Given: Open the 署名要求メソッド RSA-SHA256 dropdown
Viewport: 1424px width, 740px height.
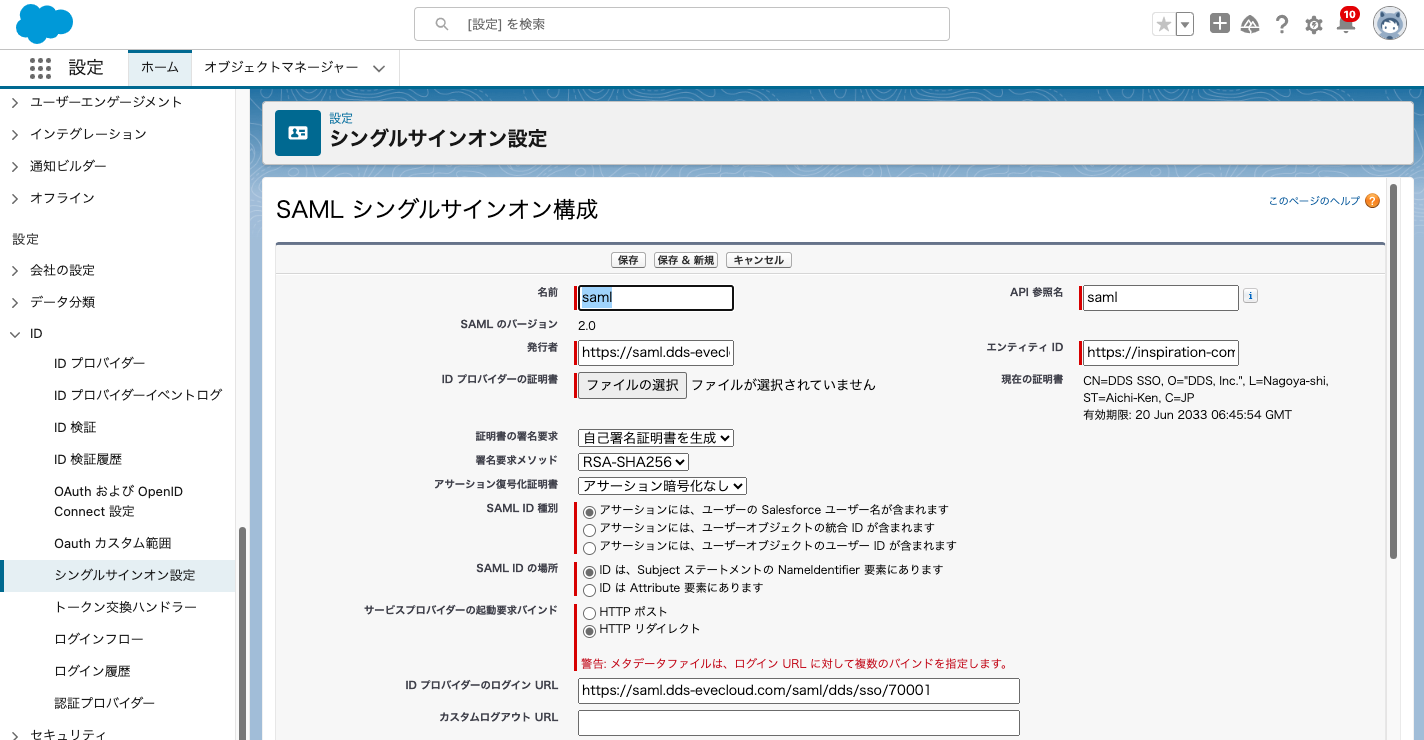Looking at the screenshot, I should click(634, 462).
